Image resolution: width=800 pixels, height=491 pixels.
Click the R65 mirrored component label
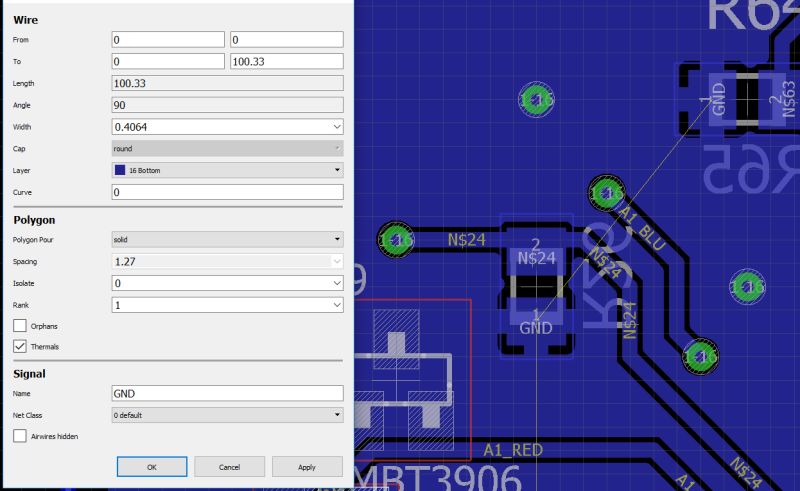[750, 168]
